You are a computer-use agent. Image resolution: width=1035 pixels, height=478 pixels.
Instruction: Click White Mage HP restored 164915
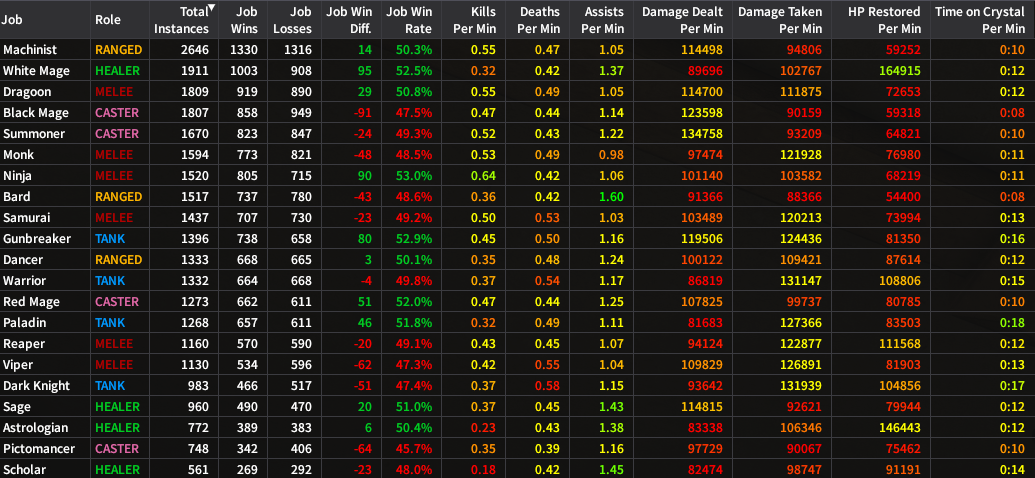pyautogui.click(x=902, y=71)
